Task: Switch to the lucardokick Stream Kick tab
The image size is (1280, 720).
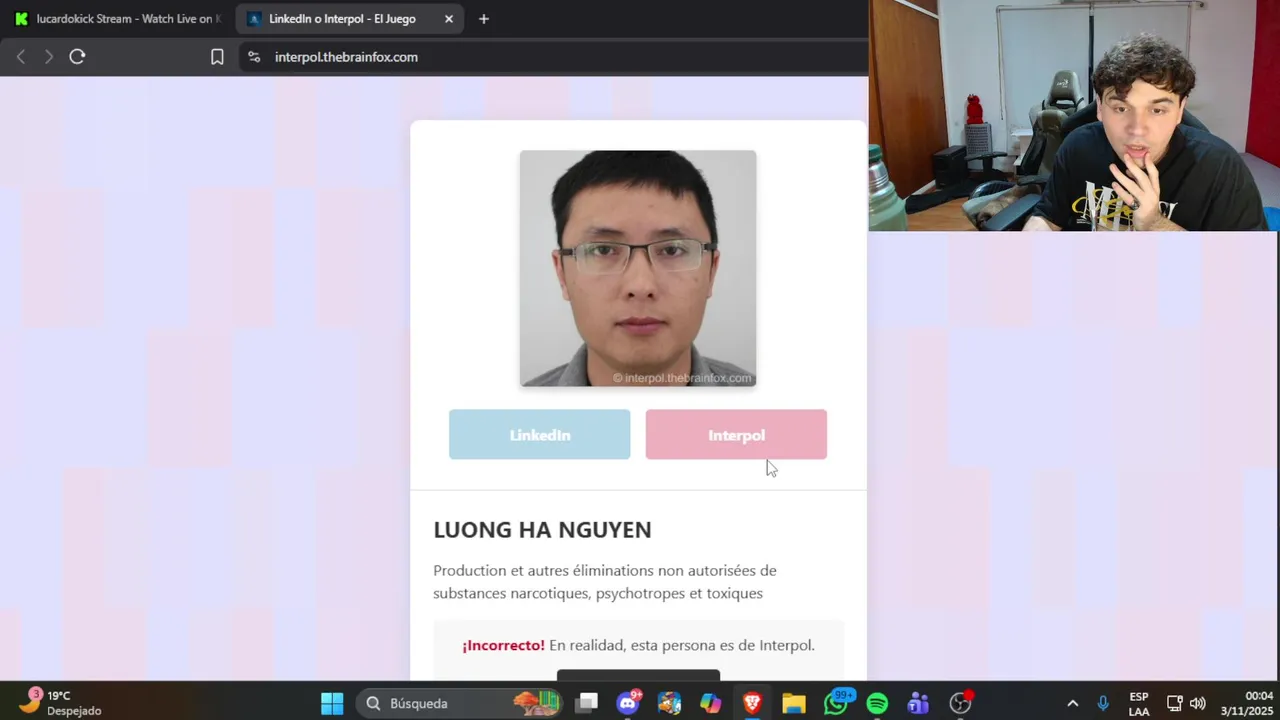Action: pyautogui.click(x=118, y=19)
